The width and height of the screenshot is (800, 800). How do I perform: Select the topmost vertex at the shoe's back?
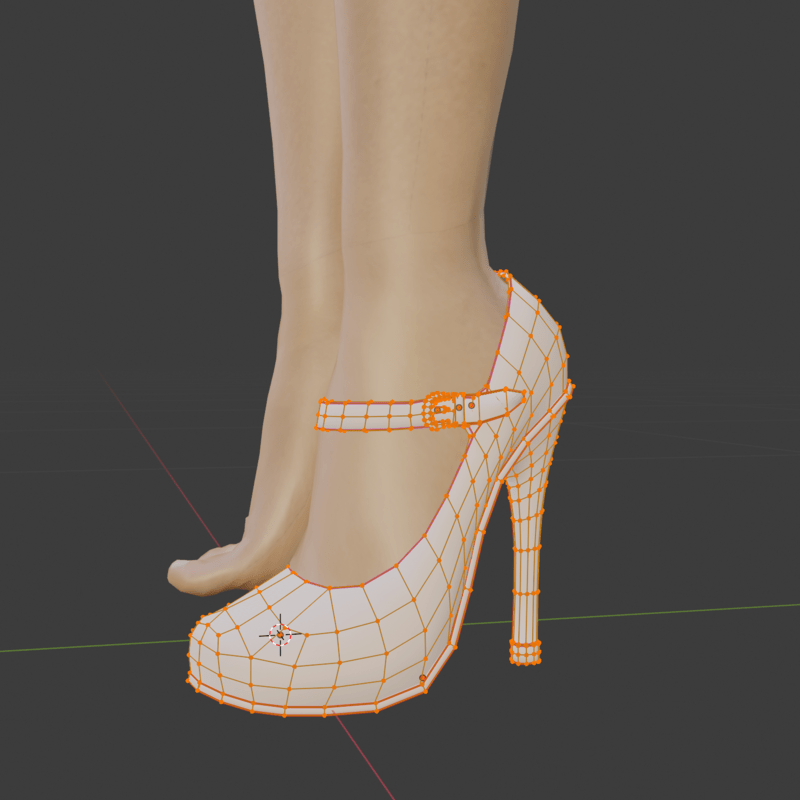pyautogui.click(x=503, y=272)
